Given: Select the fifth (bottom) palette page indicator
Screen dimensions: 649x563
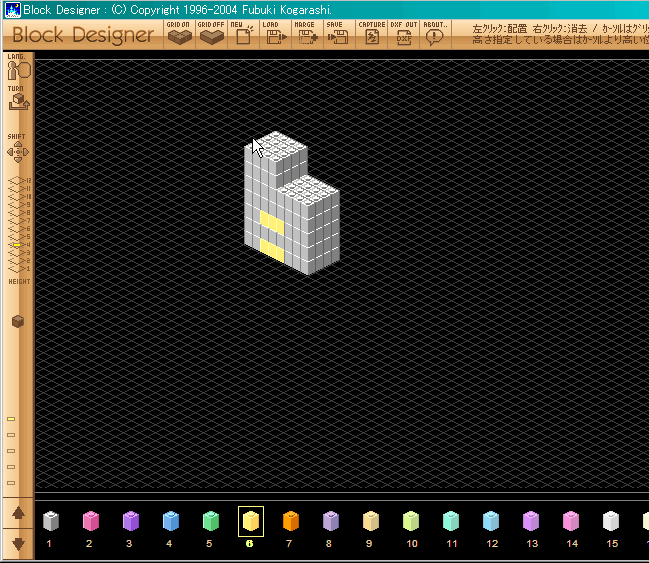Looking at the screenshot, I should tap(11, 483).
